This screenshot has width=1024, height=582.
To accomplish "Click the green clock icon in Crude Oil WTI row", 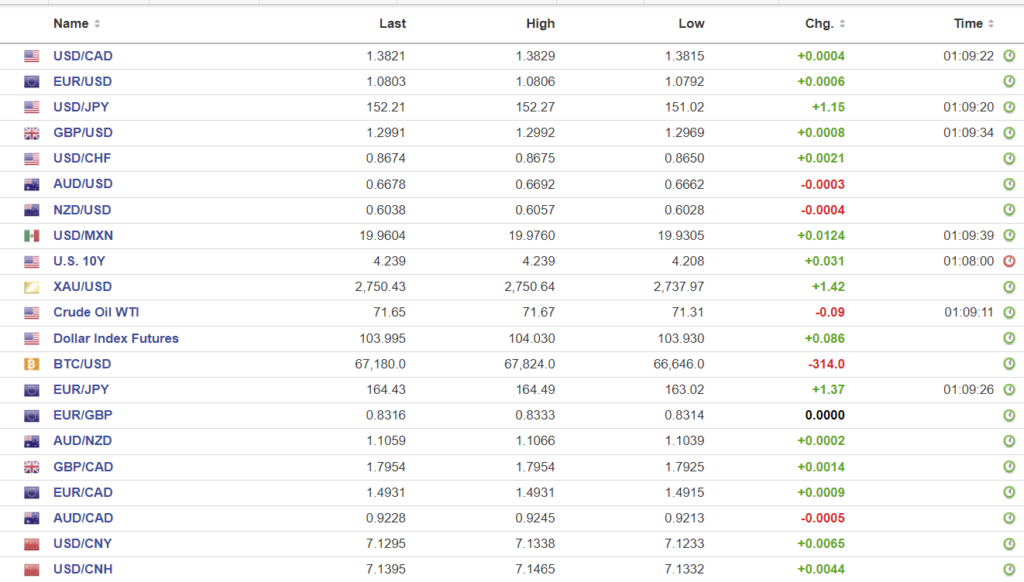I will point(1009,313).
